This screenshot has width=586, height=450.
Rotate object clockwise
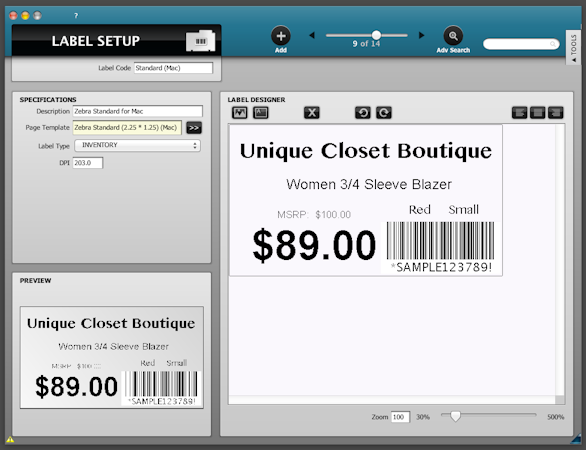coord(384,112)
